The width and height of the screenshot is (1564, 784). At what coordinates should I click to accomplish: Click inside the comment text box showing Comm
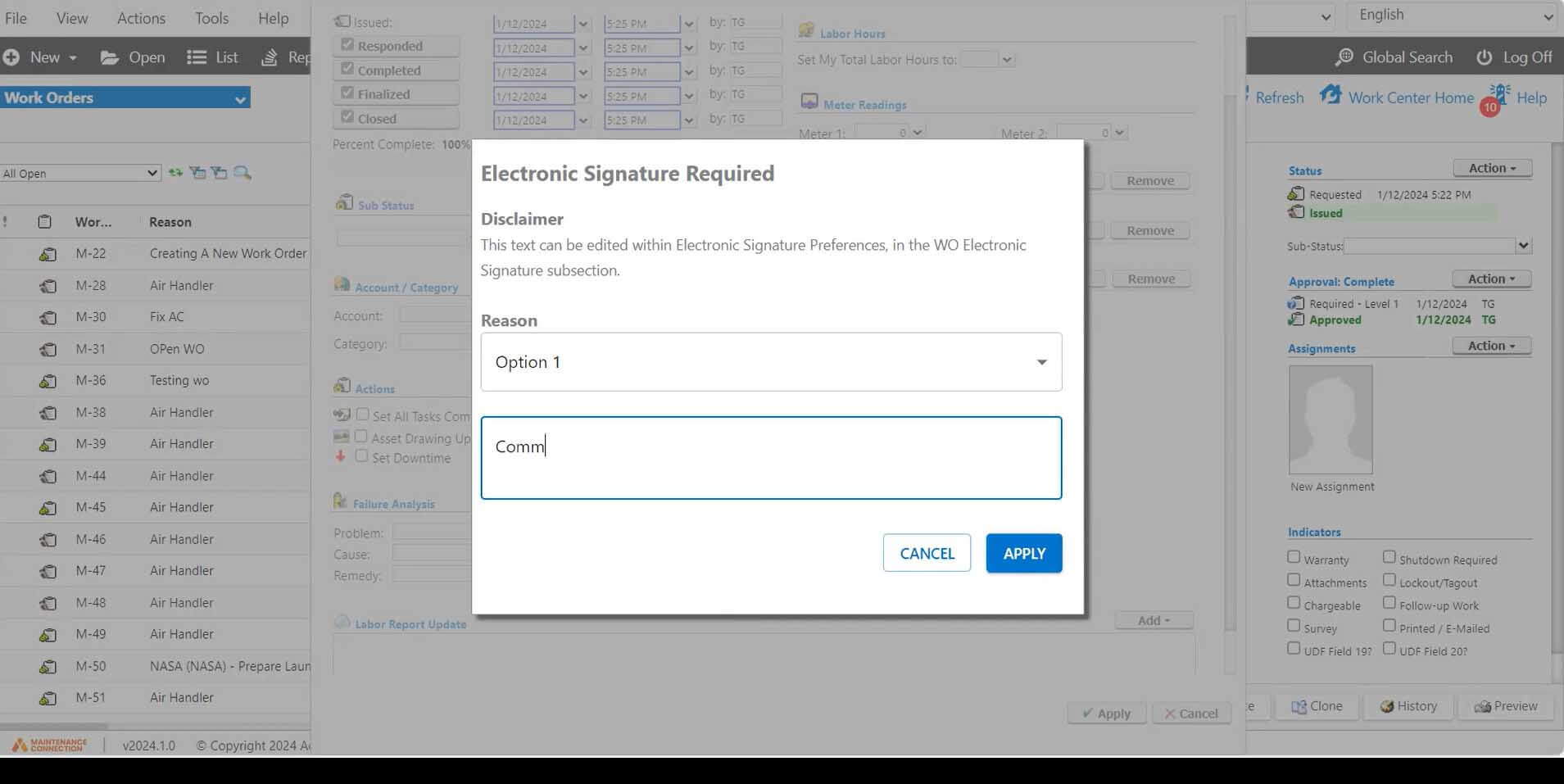click(770, 457)
